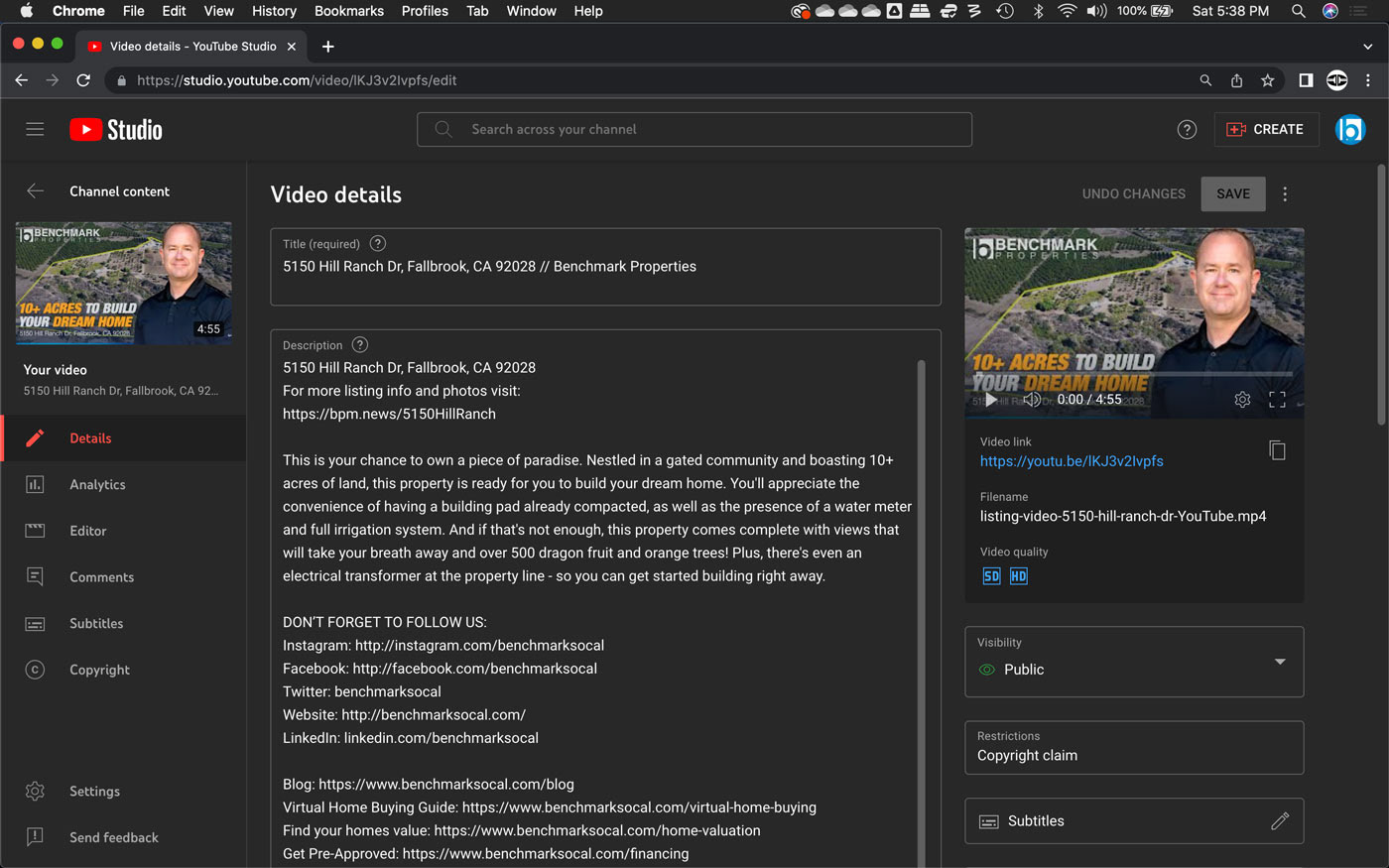Click the description box scrollbar
Viewport: 1389px width, 868px height.
(x=922, y=613)
